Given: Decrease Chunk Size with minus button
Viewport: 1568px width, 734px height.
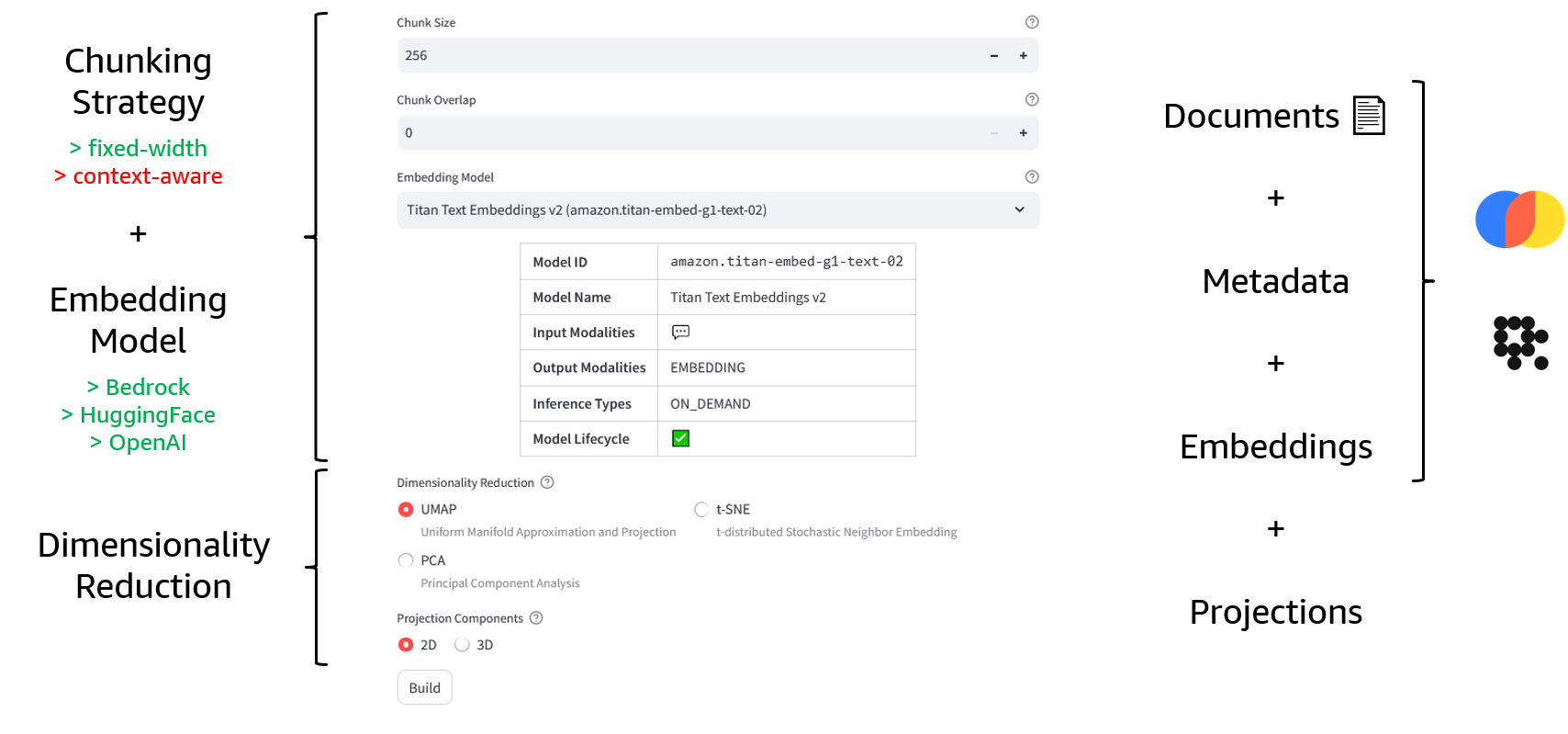Looking at the screenshot, I should [993, 55].
